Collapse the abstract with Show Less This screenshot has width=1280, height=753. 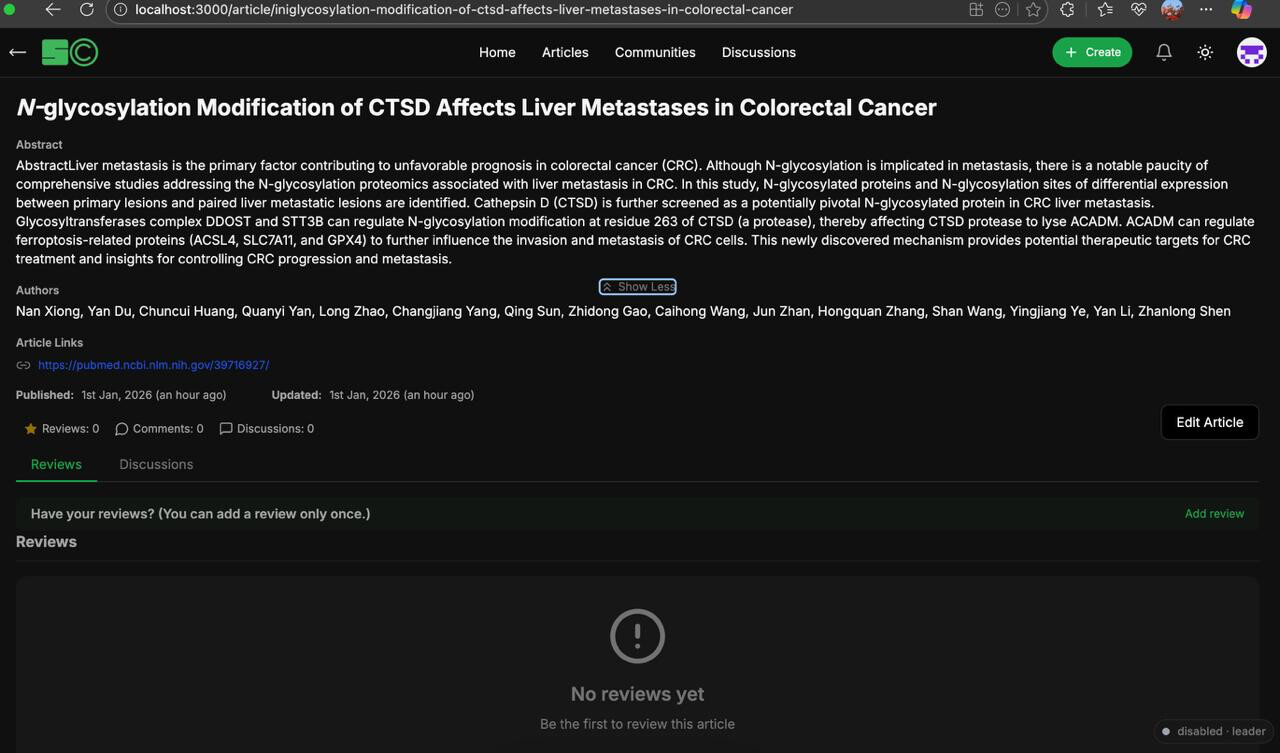point(638,287)
